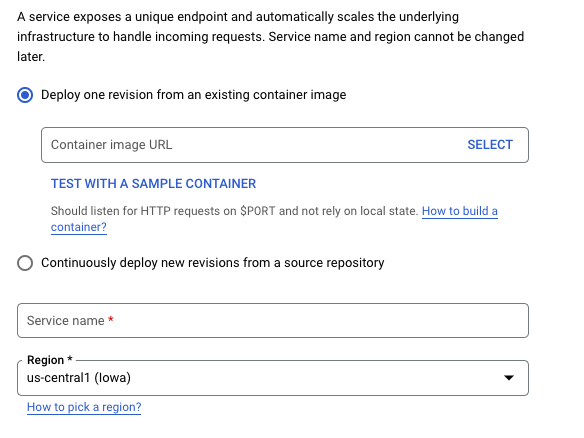Screen dimensions: 584x438
Task: Expand the Region dropdown arrow
Action: 509,378
